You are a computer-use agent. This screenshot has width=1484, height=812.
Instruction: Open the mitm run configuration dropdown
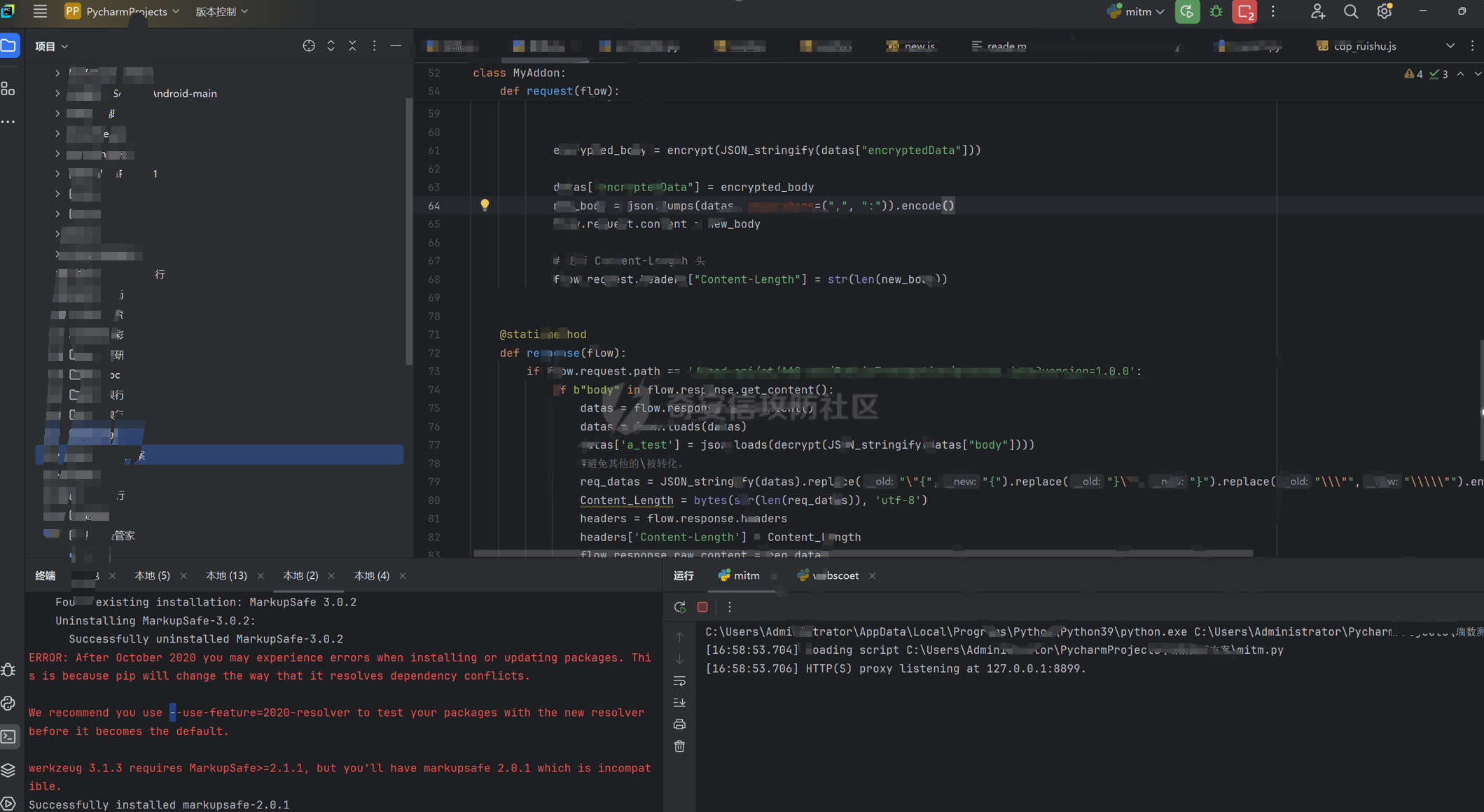(x=1136, y=11)
